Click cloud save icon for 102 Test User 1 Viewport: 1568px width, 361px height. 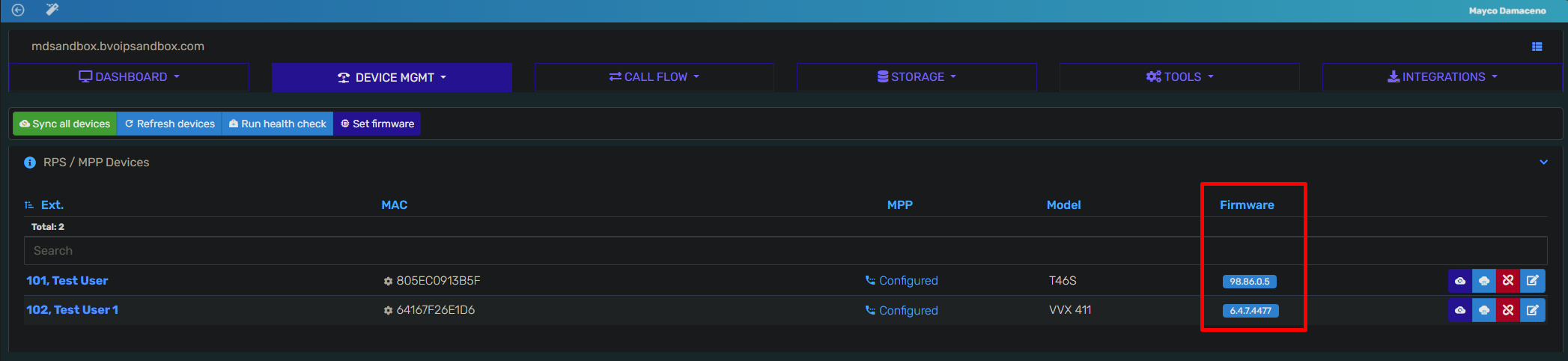[1484, 310]
